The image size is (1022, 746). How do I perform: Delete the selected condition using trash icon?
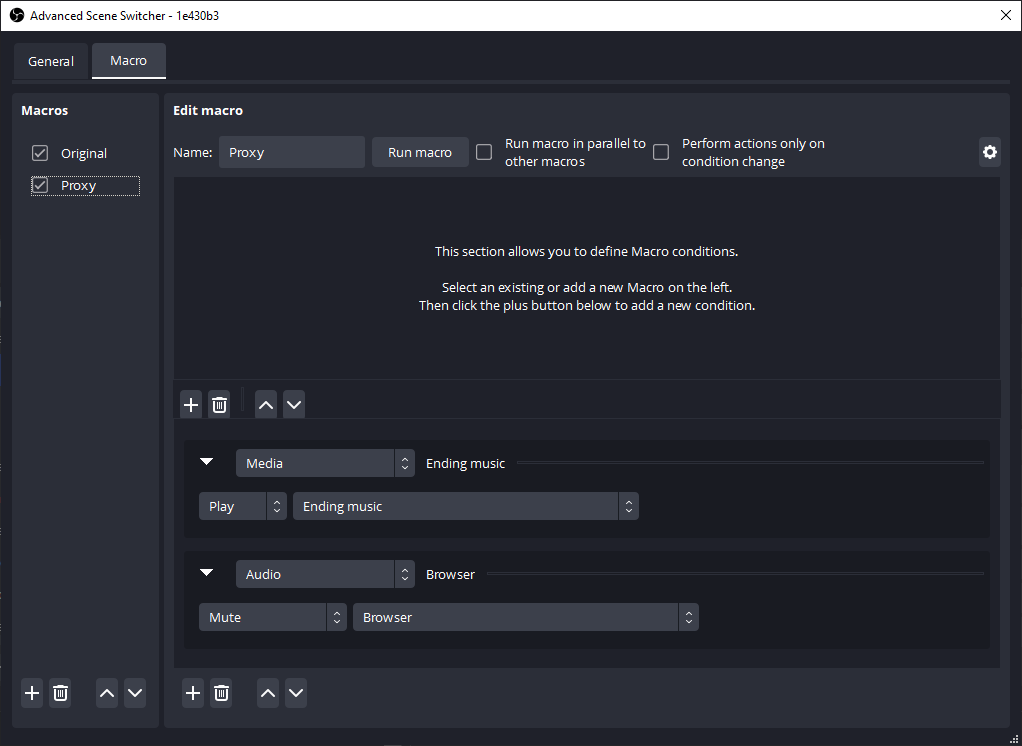tap(219, 404)
